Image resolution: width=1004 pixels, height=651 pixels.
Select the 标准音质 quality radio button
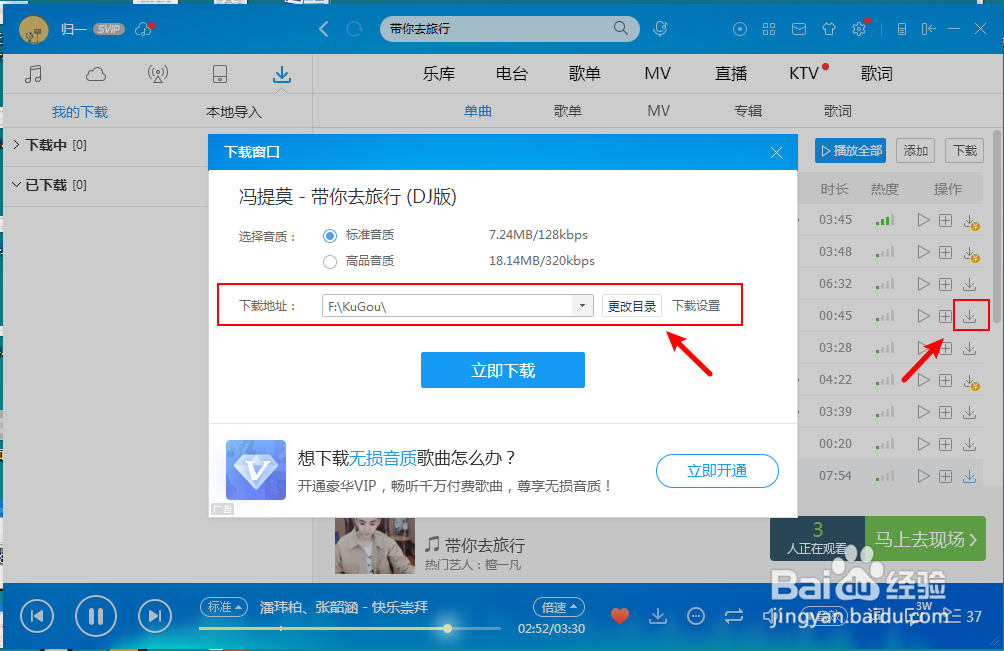pyautogui.click(x=330, y=235)
